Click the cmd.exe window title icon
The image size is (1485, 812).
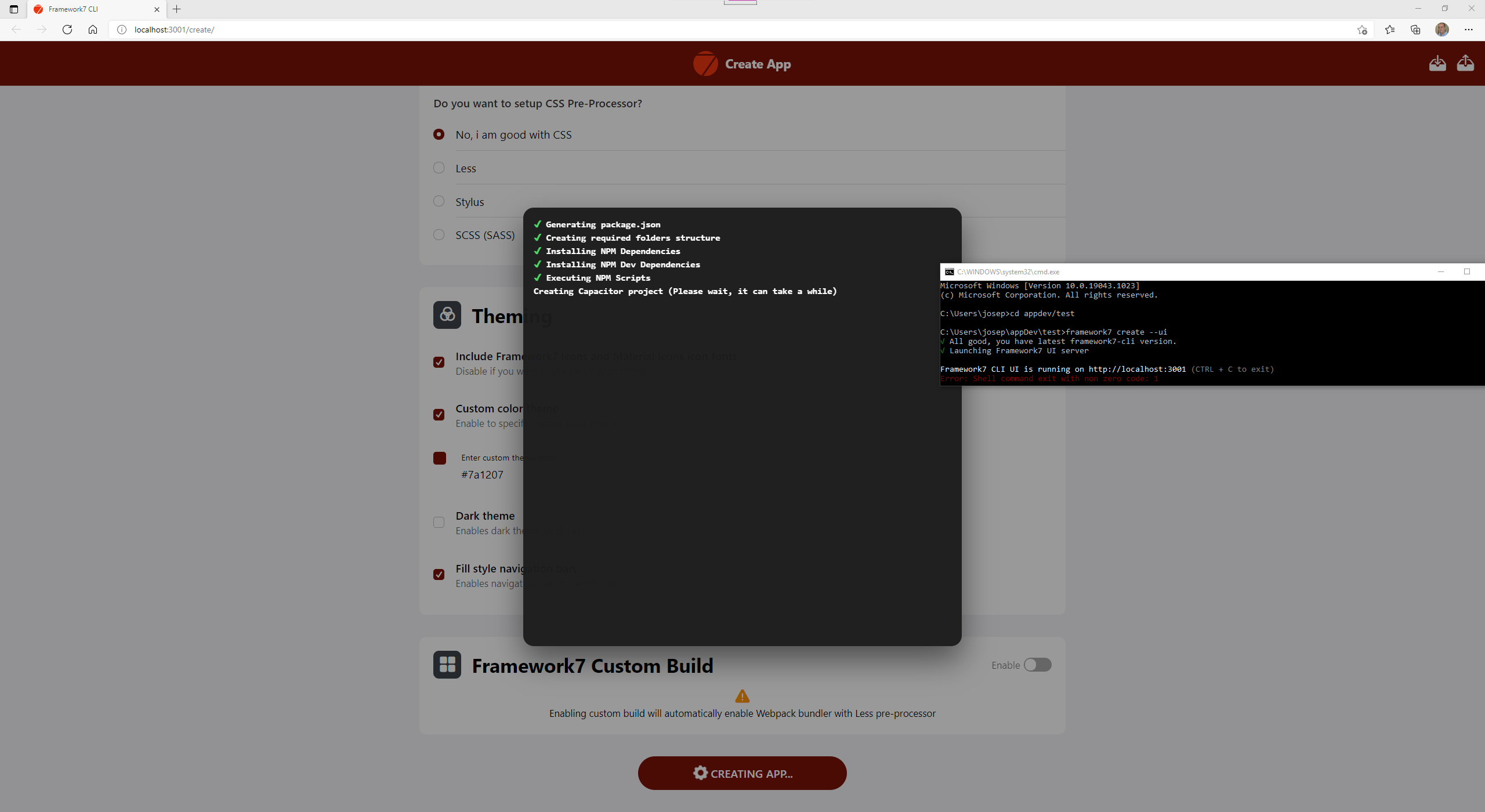(950, 272)
